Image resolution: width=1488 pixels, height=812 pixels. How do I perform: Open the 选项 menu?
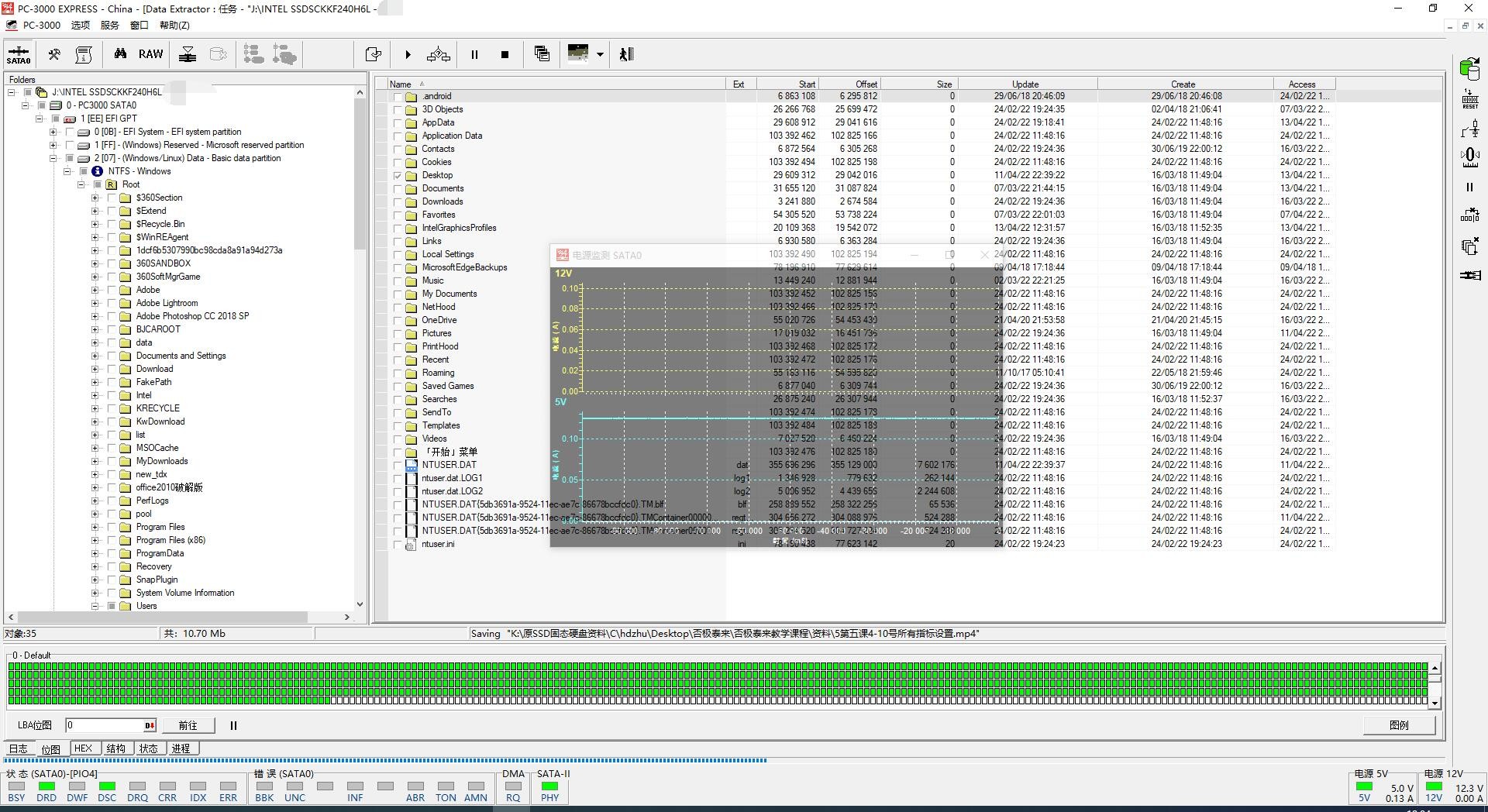tap(81, 25)
